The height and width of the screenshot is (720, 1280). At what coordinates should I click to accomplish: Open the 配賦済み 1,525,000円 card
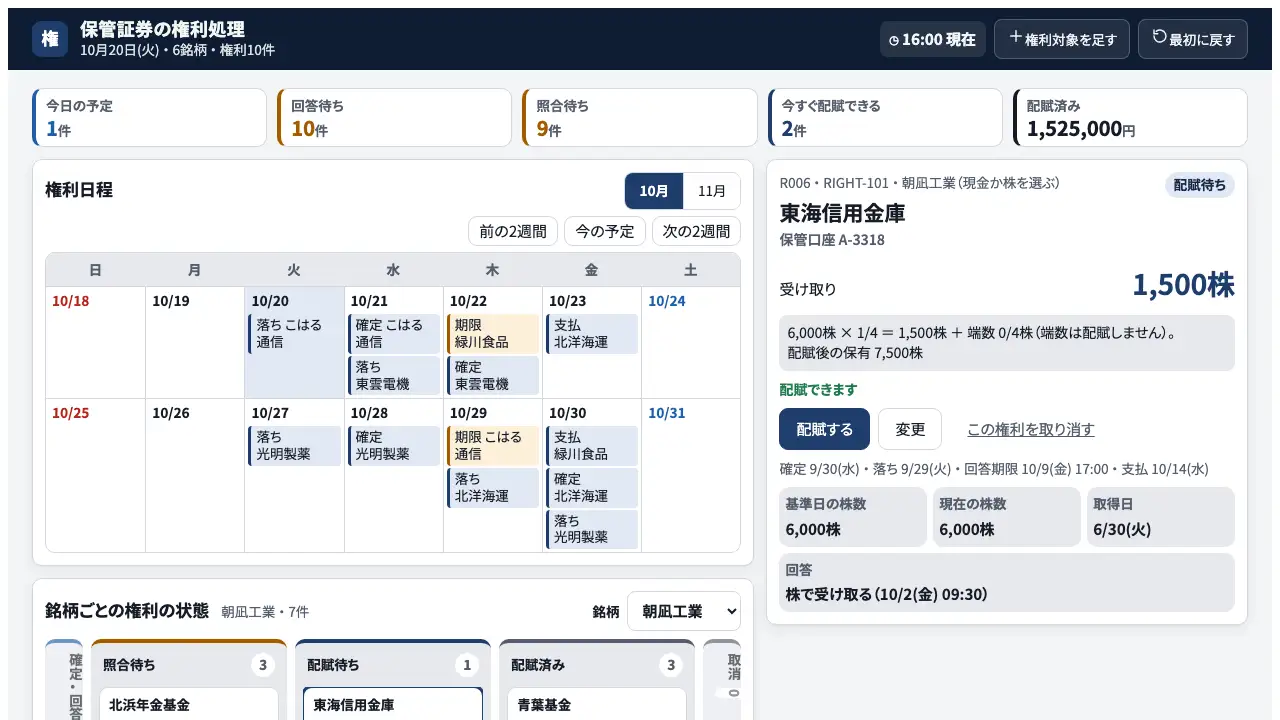[x=1130, y=118]
